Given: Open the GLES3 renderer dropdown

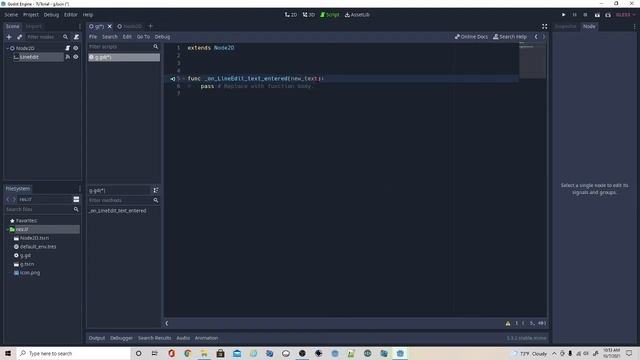Looking at the screenshot, I should [x=625, y=15].
